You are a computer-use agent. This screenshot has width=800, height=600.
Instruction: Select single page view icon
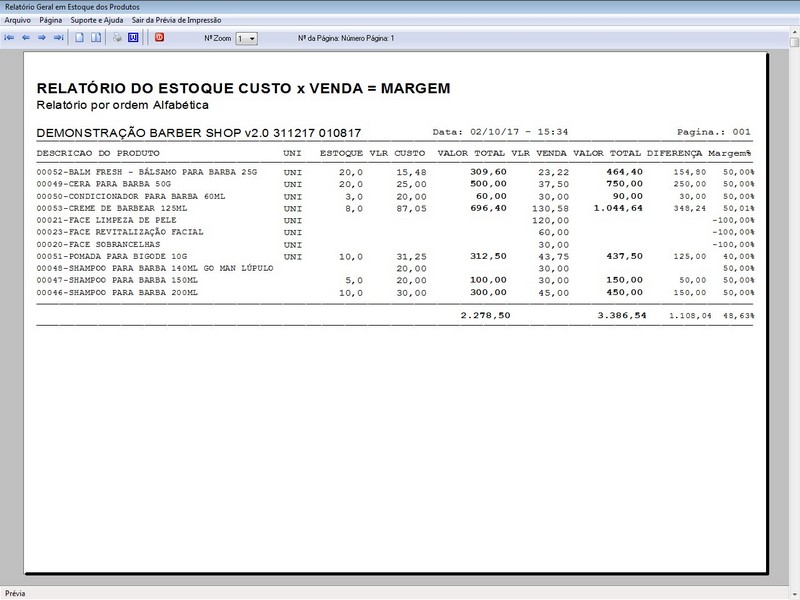[x=80, y=38]
